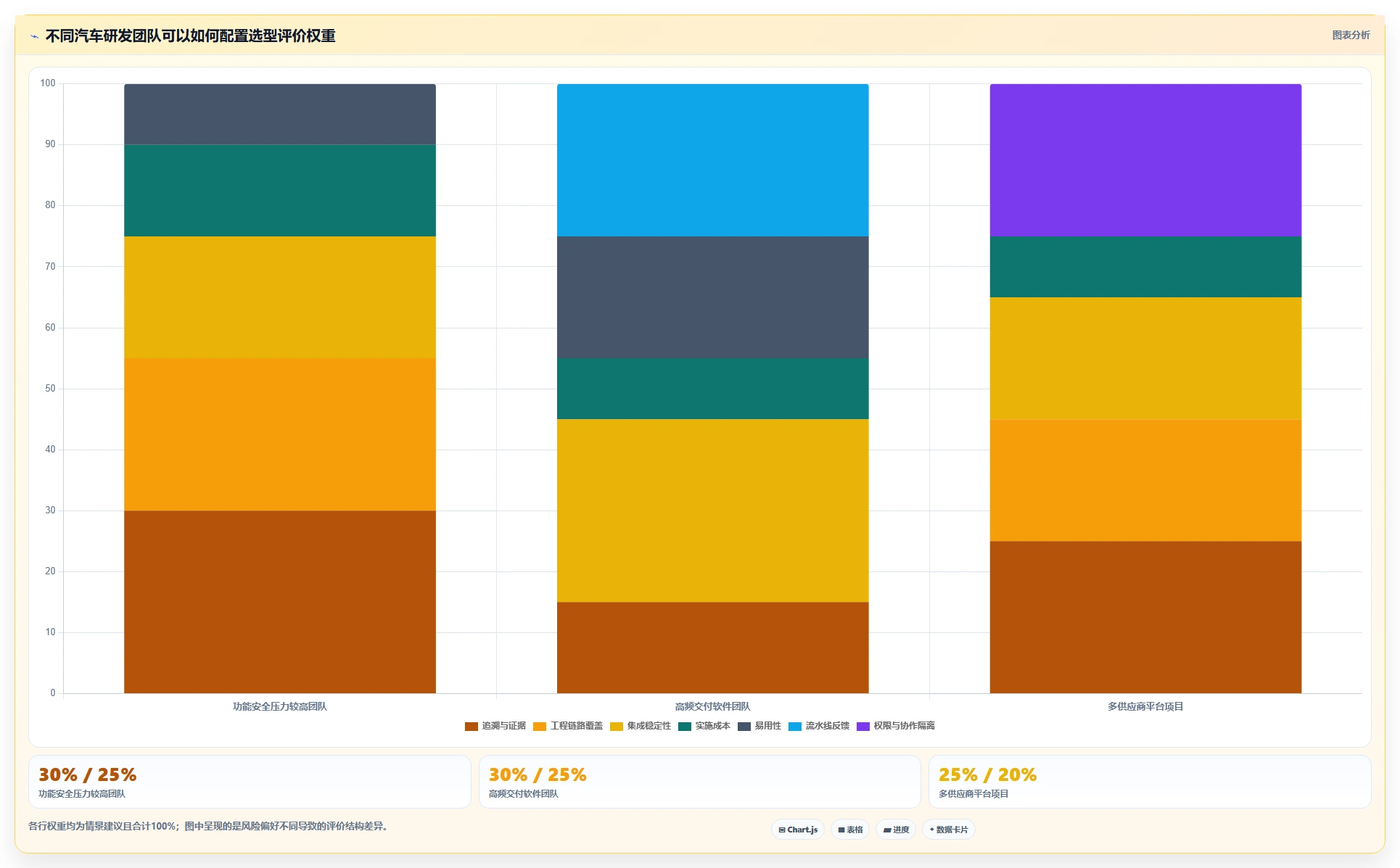Viewport: 1400px width, 868px height.
Task: Click the yellow 集成稳定性 segment of 高频交付软件团队 bar
Action: [x=713, y=511]
